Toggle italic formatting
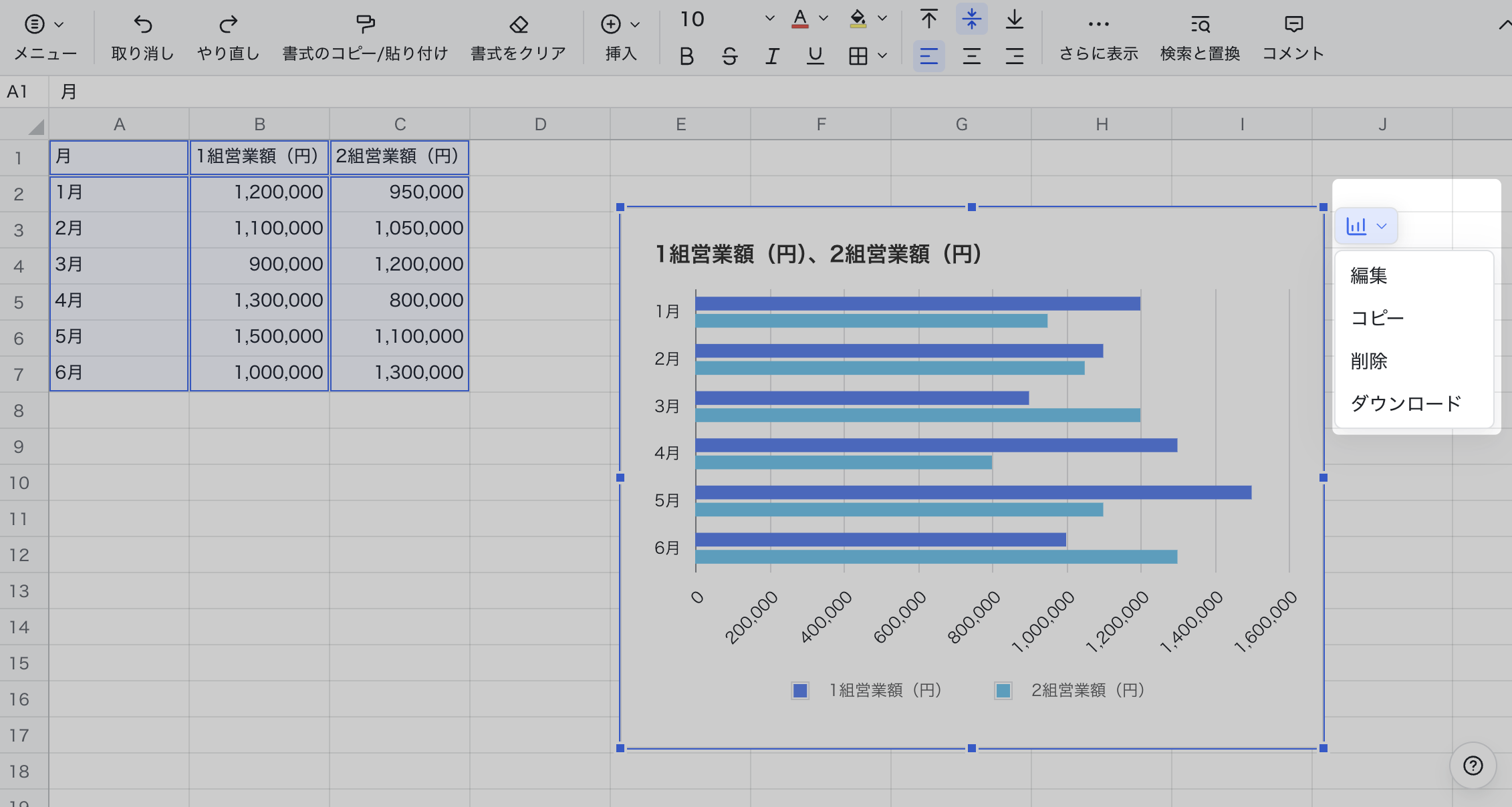1512x807 pixels. 772,56
